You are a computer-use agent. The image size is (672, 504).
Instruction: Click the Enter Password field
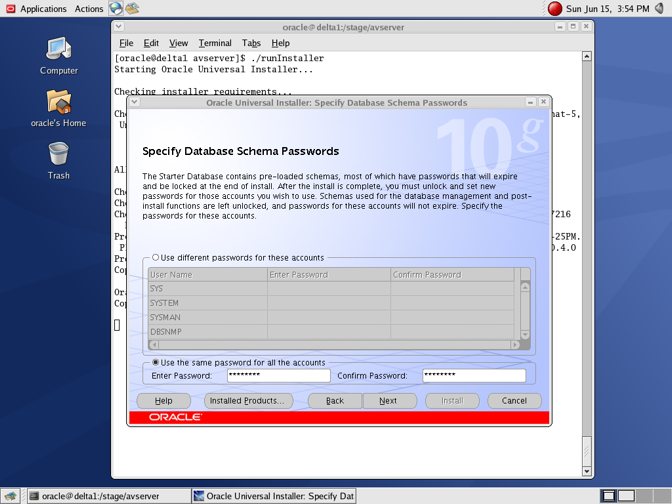[279, 375]
